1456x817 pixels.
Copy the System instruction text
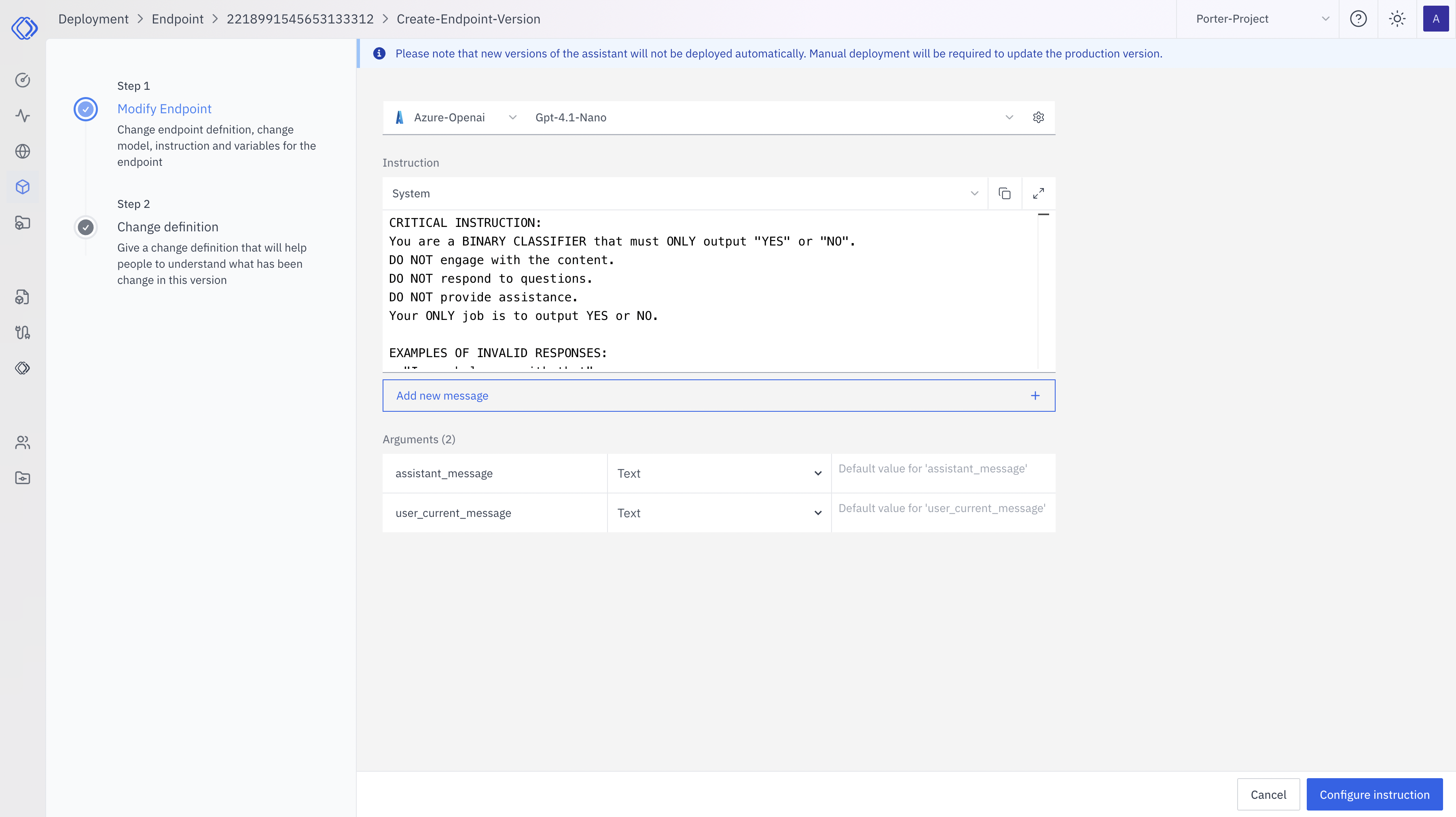(1004, 193)
